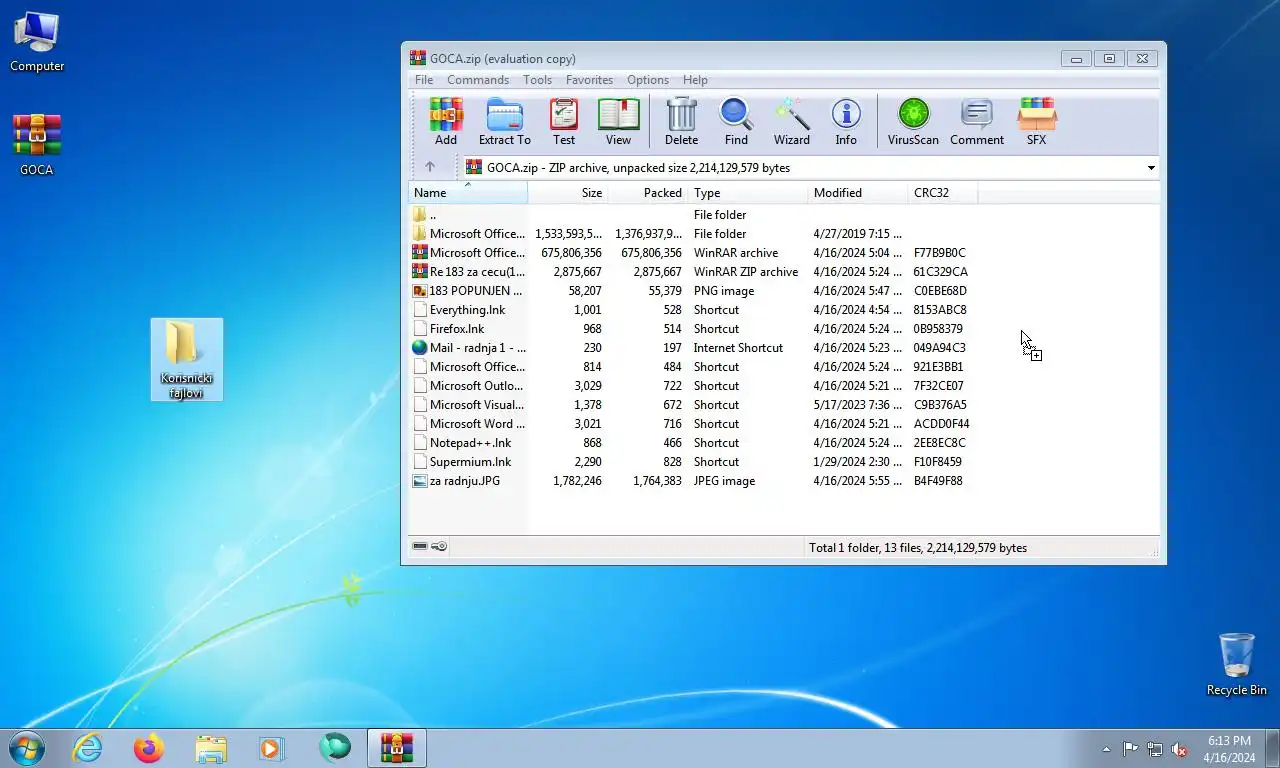
Task: Open the View toolbar icon
Action: coord(618,122)
